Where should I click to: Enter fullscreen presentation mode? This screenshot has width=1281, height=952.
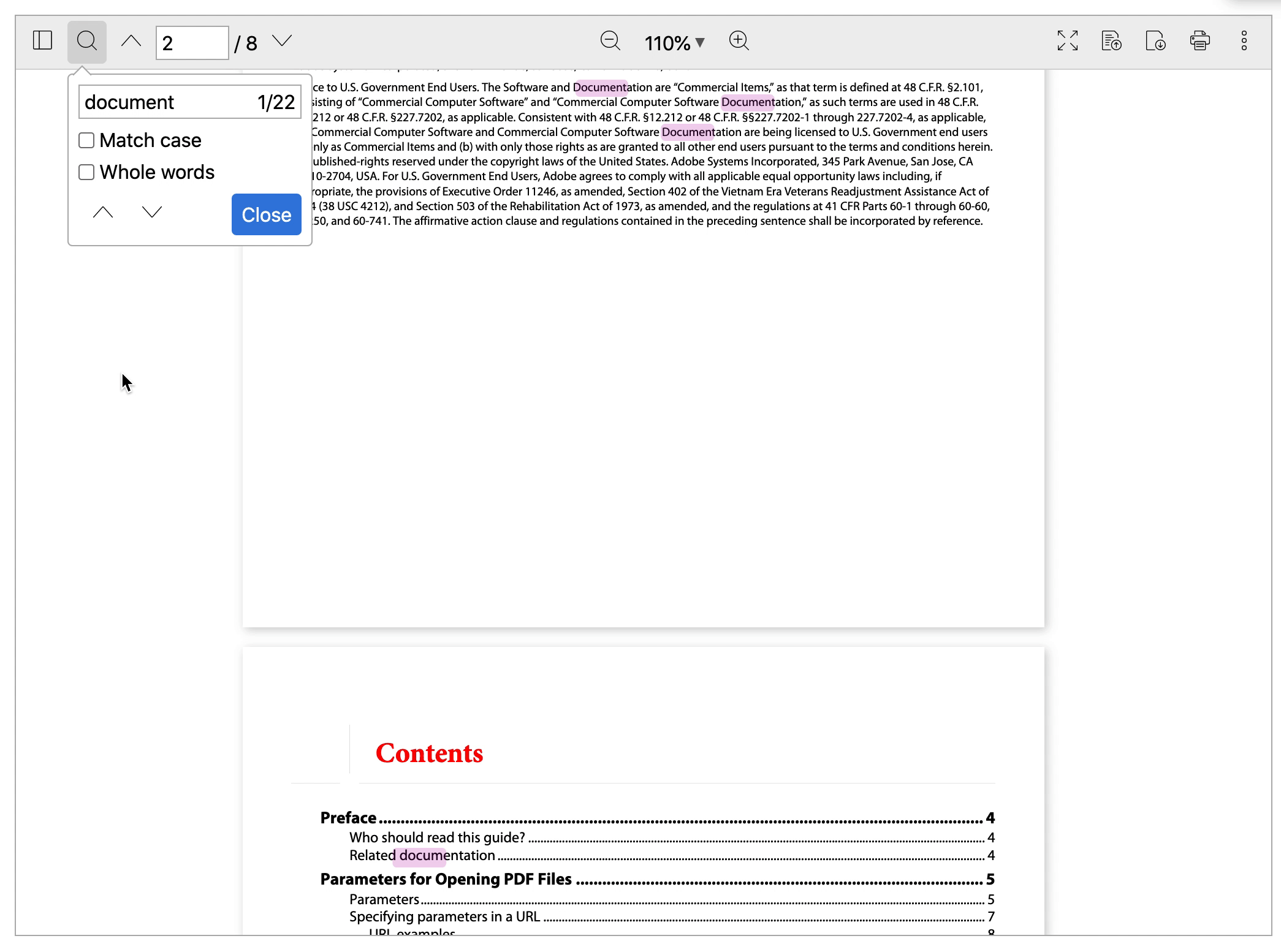[1067, 41]
